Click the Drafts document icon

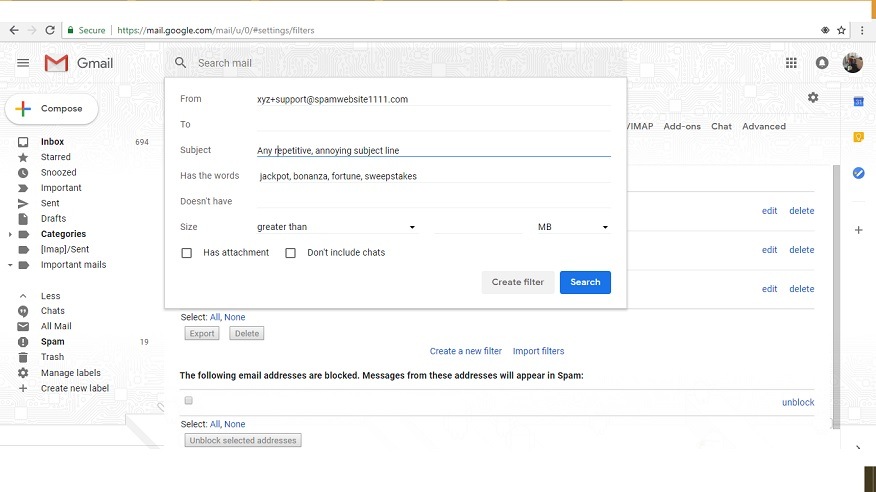[x=23, y=218]
